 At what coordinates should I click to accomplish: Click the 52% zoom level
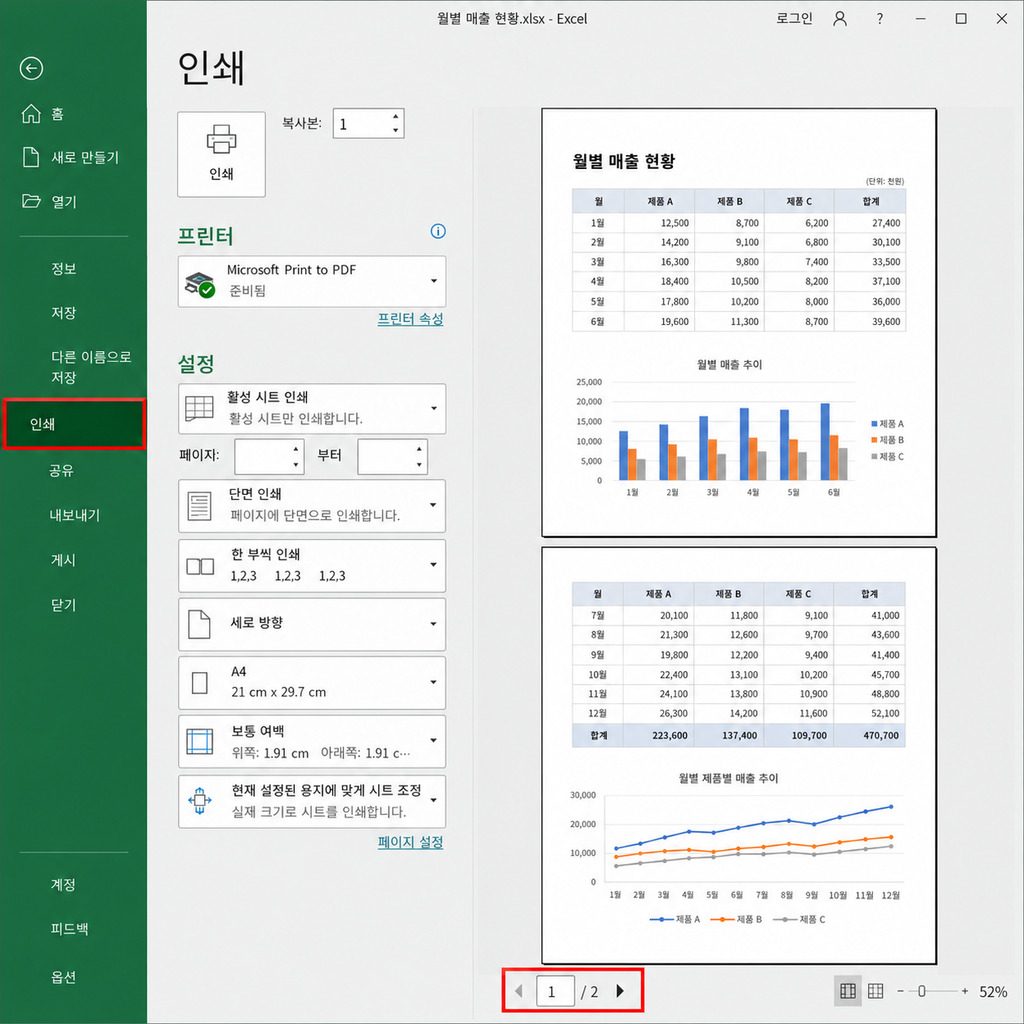pyautogui.click(x=993, y=991)
